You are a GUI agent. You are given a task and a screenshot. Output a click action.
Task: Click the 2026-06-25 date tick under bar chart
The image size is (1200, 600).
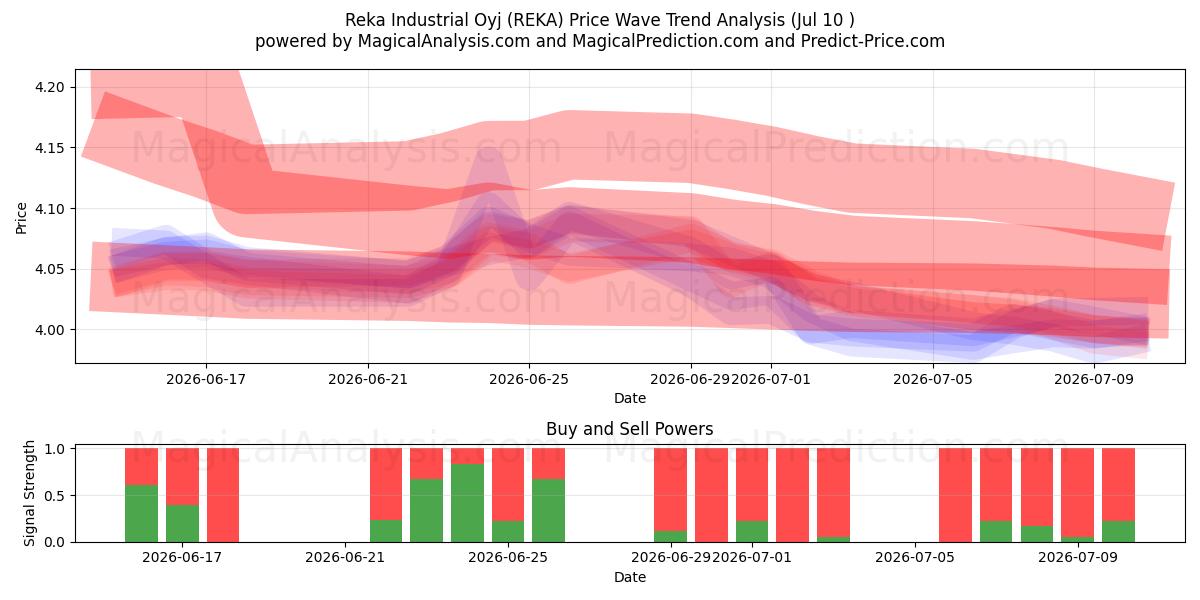(x=508, y=558)
